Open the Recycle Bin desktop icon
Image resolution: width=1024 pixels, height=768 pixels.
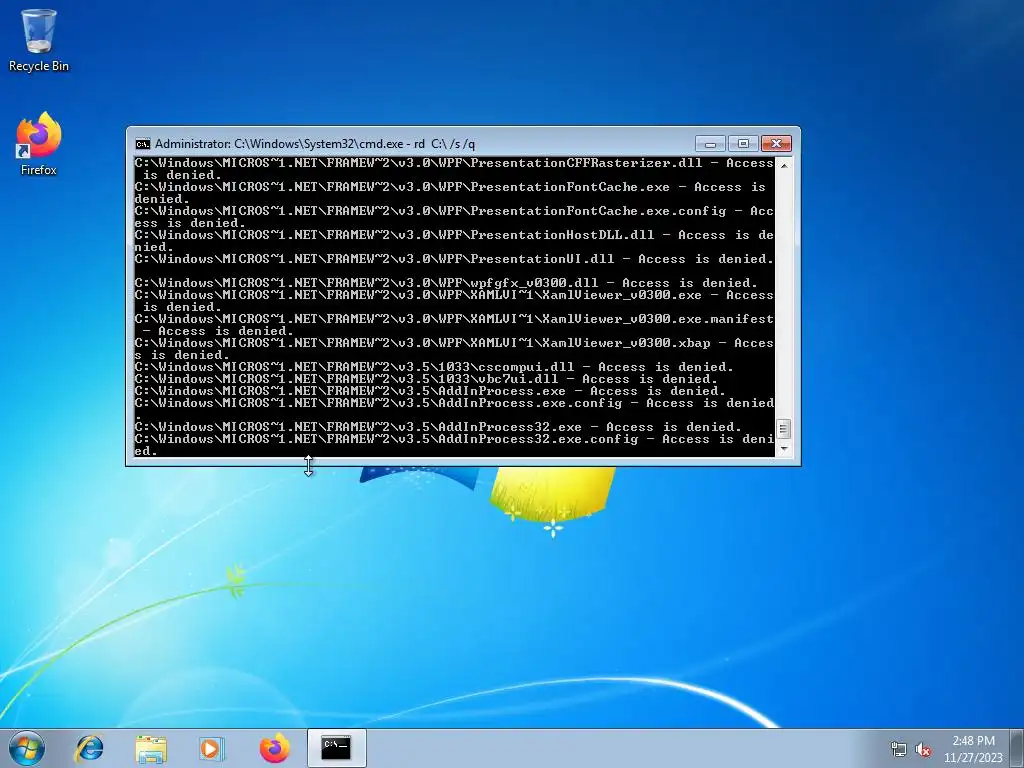[39, 40]
